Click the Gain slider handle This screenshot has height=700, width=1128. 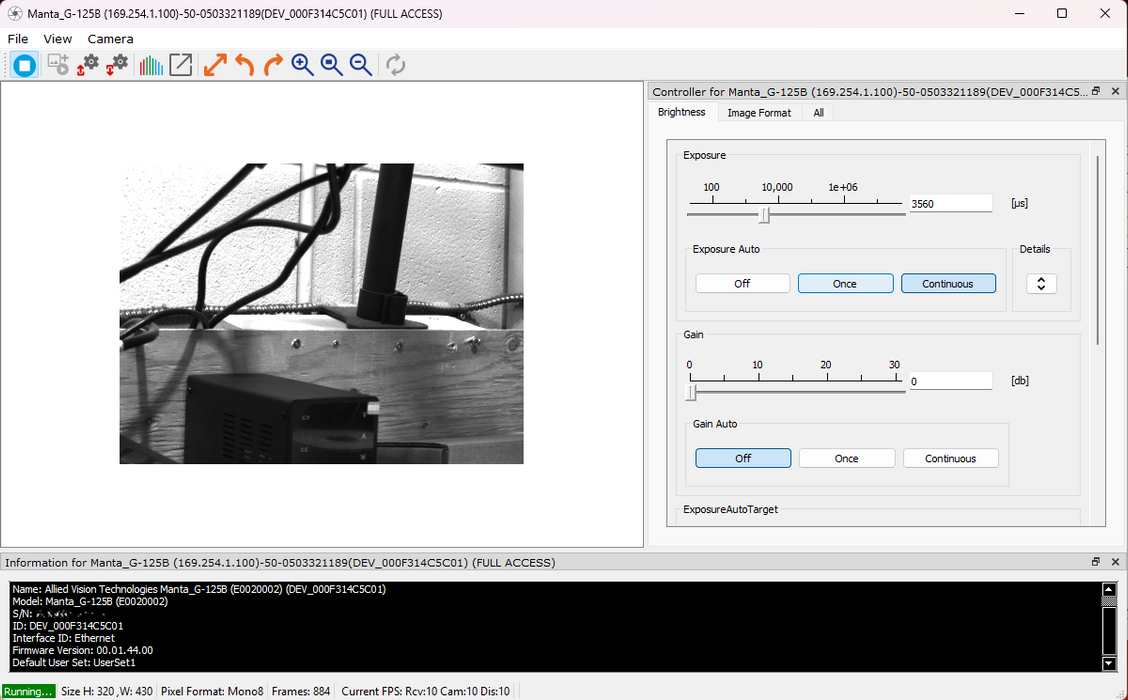[x=690, y=392]
